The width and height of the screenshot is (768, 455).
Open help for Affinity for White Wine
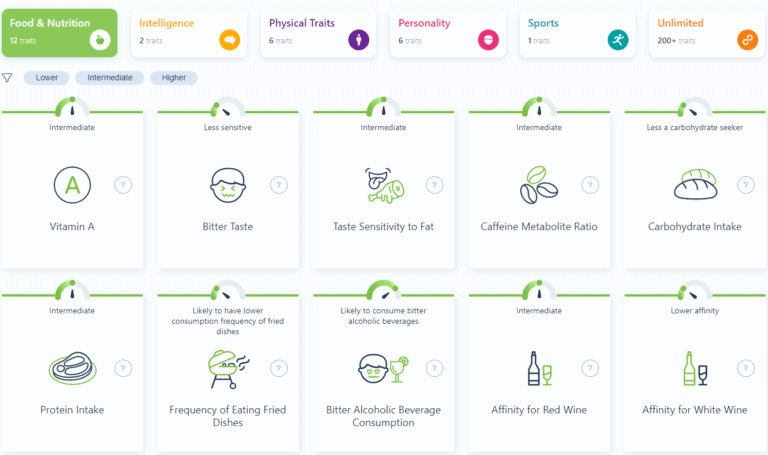[746, 368]
